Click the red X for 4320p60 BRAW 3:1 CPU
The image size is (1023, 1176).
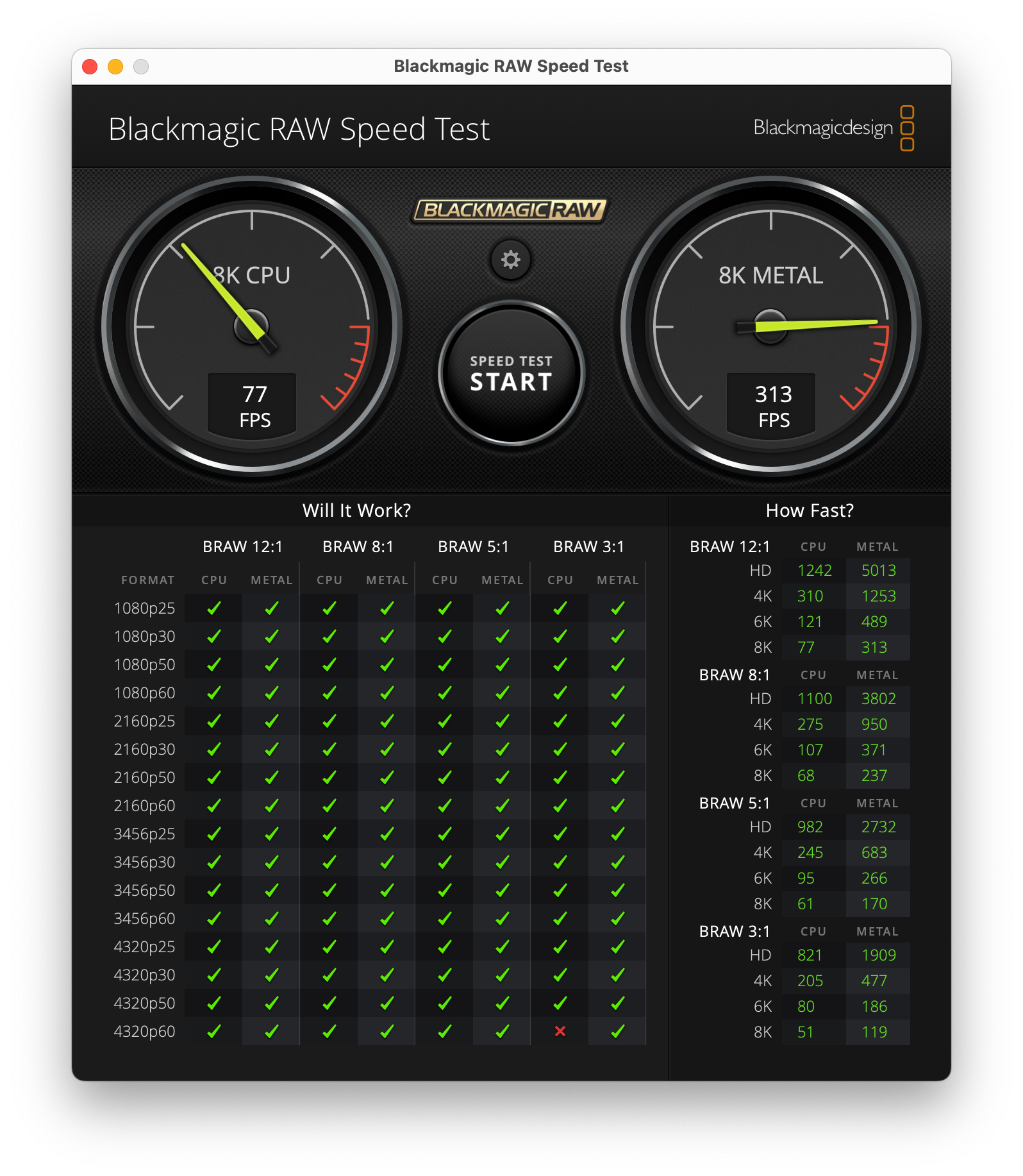[560, 1031]
